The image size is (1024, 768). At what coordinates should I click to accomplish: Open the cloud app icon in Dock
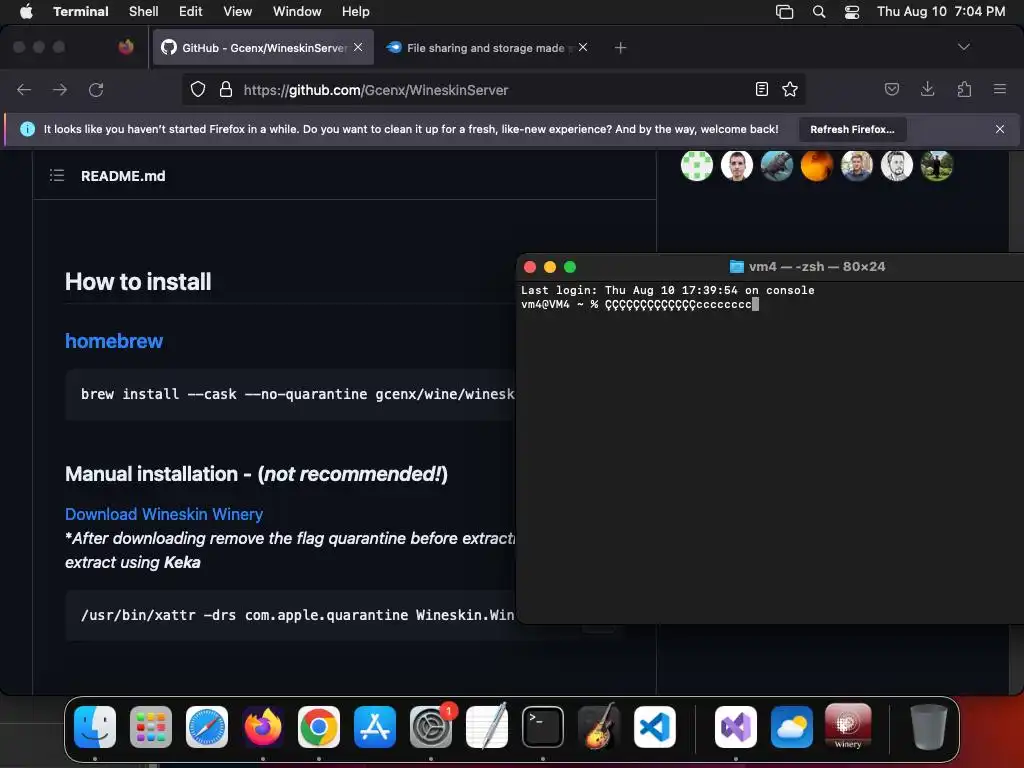(x=792, y=727)
